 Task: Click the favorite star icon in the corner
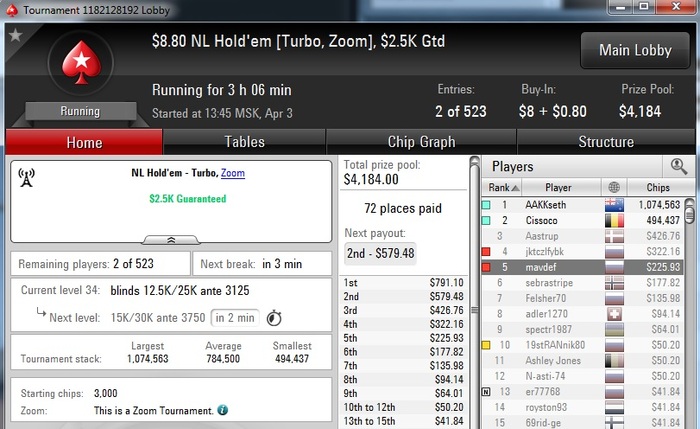pos(16,34)
